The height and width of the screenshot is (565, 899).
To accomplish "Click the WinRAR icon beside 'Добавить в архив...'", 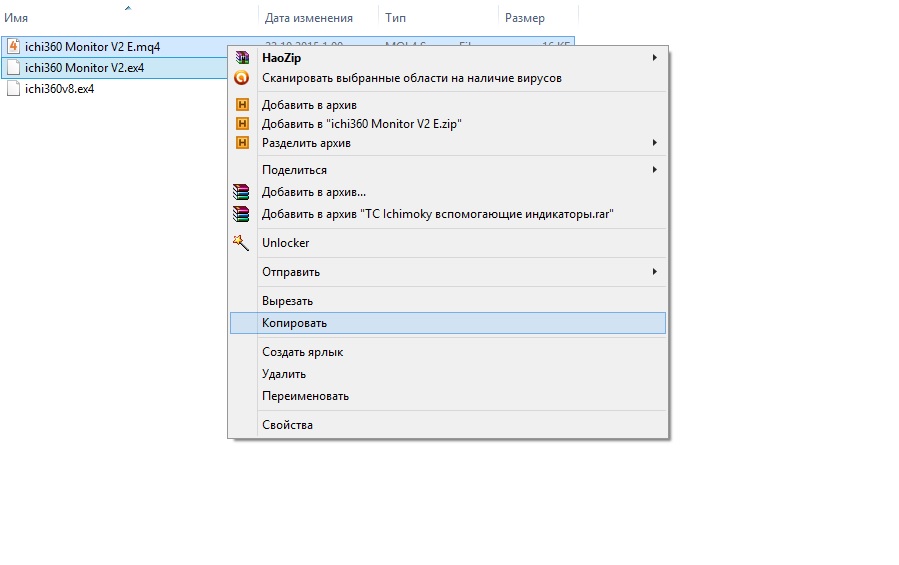I will click(x=241, y=192).
